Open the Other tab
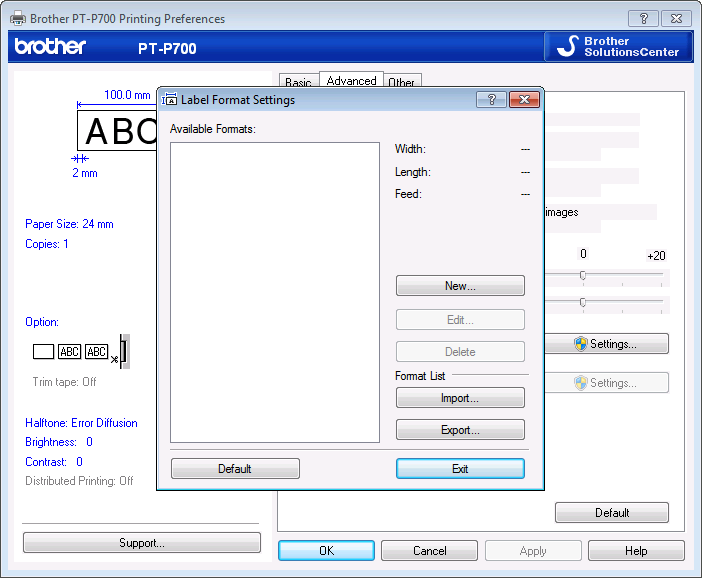This screenshot has width=702, height=578. pos(402,82)
